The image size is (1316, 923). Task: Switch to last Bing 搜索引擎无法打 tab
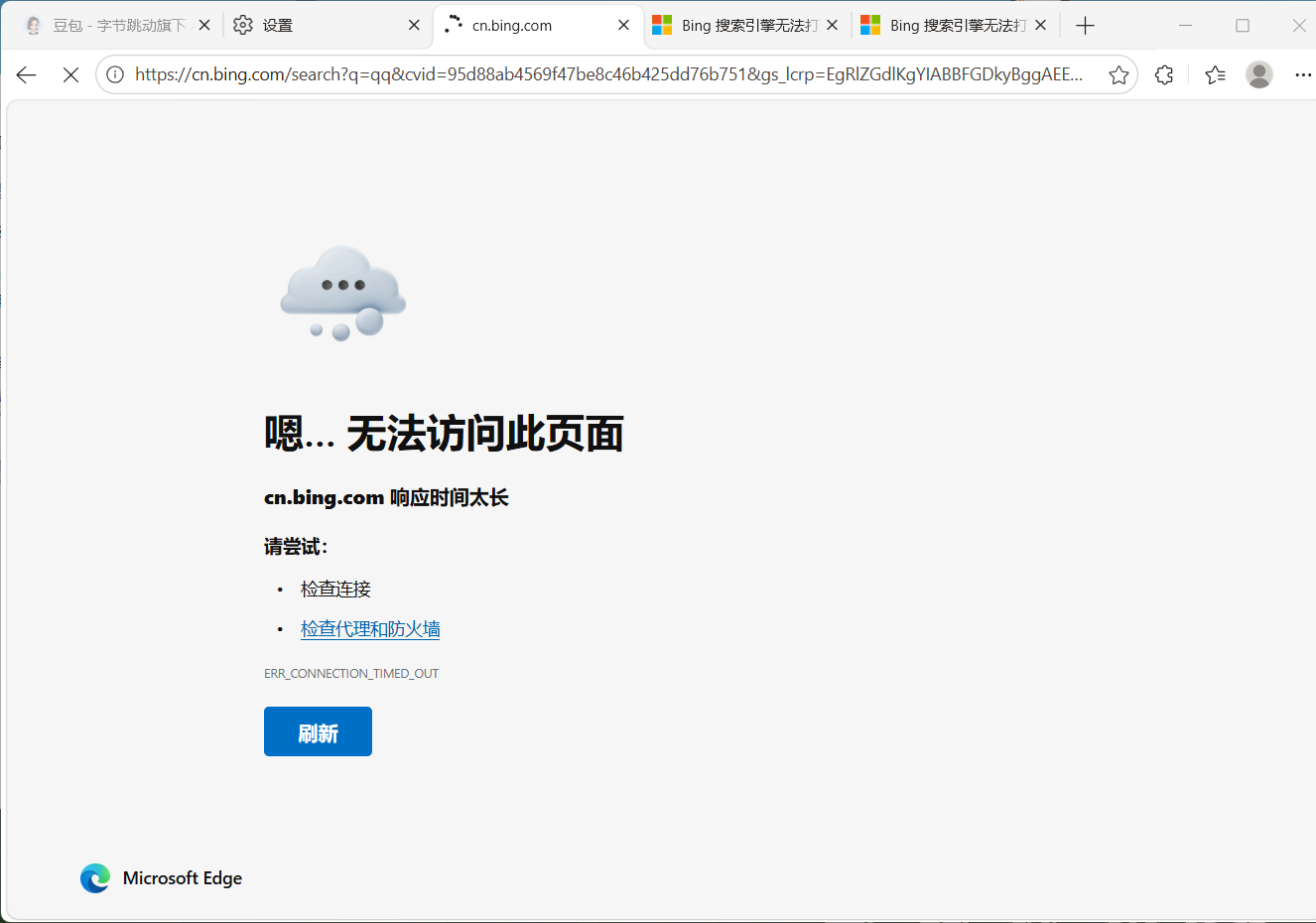[x=954, y=25]
